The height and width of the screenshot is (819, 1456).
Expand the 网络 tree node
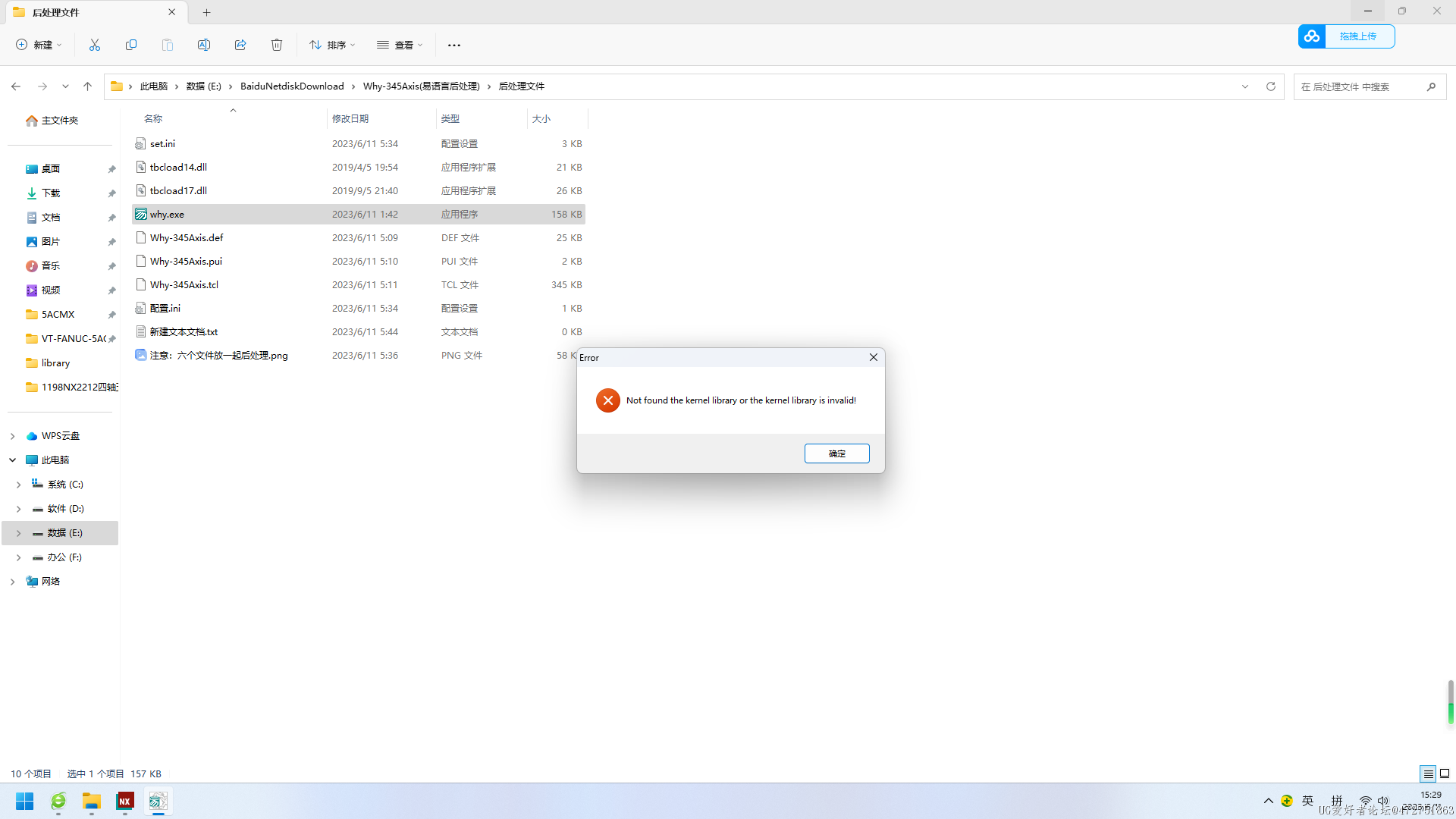[12, 582]
